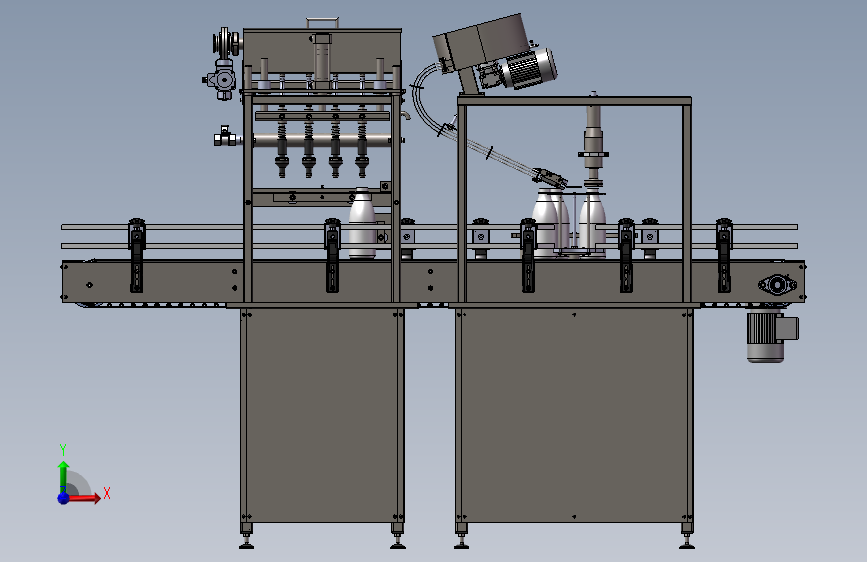Select the conveyor drive motor under right end

772,336
